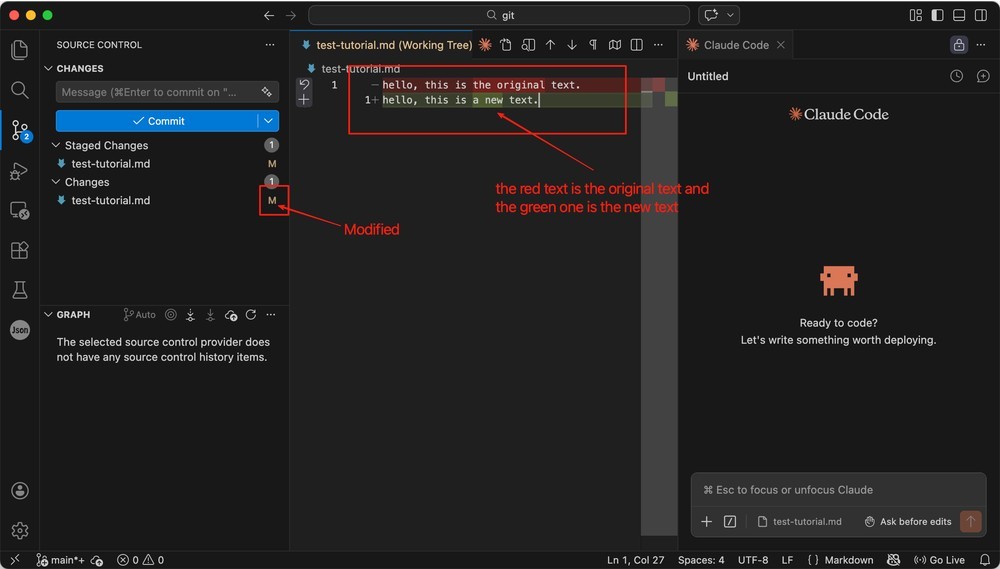Open the Json extension in activity bar
Screen dimensions: 1000x569
[x=20, y=330]
